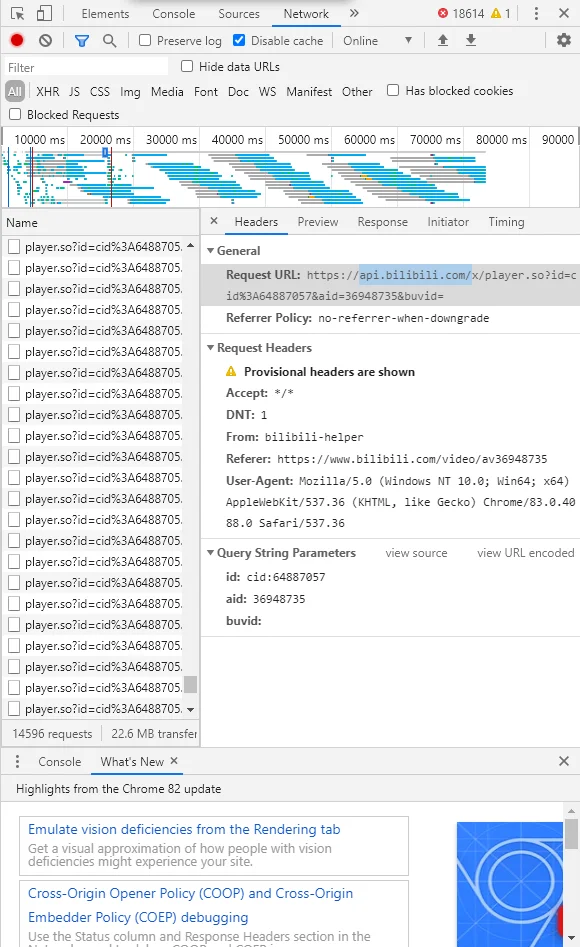Click the 30000 ms marker in timeline overview

[x=171, y=139]
